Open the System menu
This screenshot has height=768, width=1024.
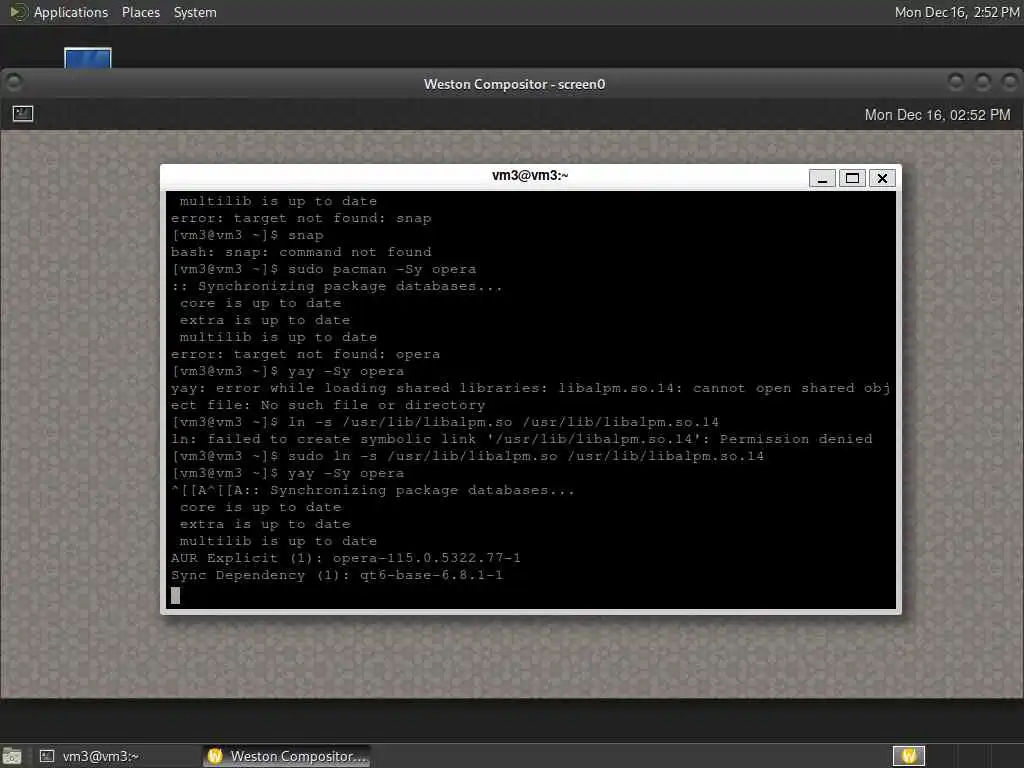195,12
